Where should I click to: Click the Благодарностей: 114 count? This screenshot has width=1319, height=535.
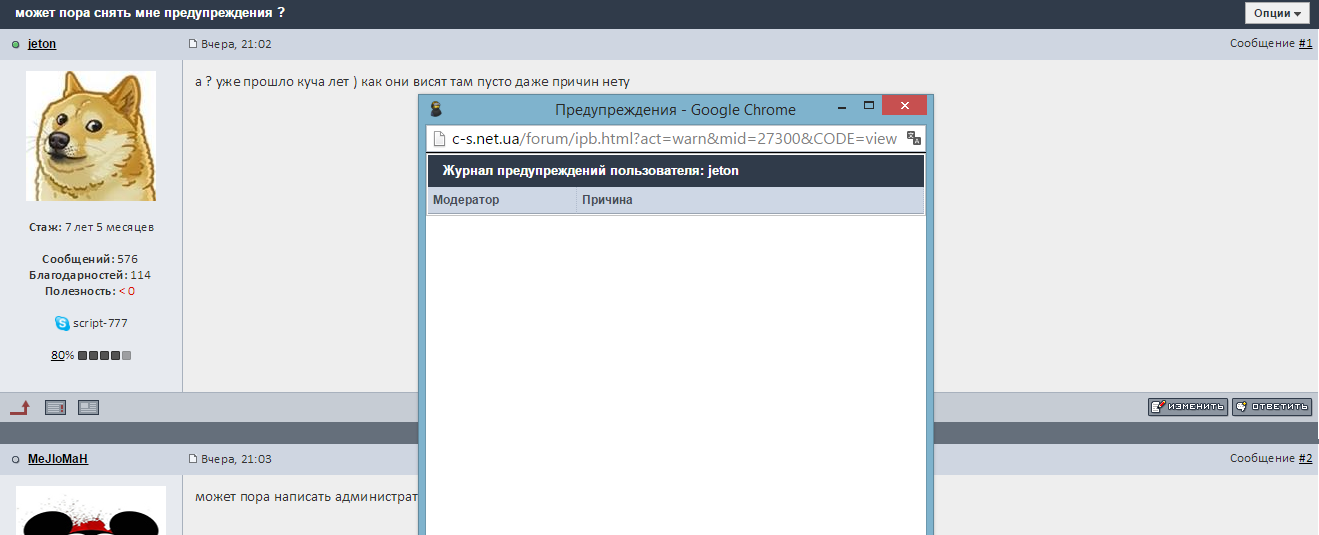pos(90,275)
